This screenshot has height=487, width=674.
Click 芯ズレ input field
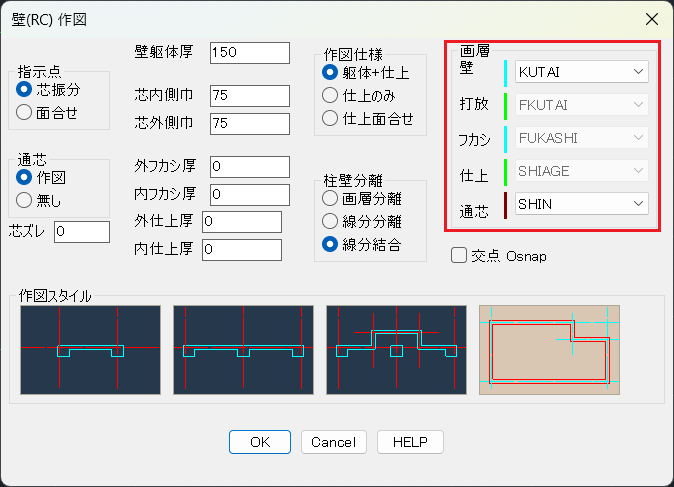coord(82,232)
